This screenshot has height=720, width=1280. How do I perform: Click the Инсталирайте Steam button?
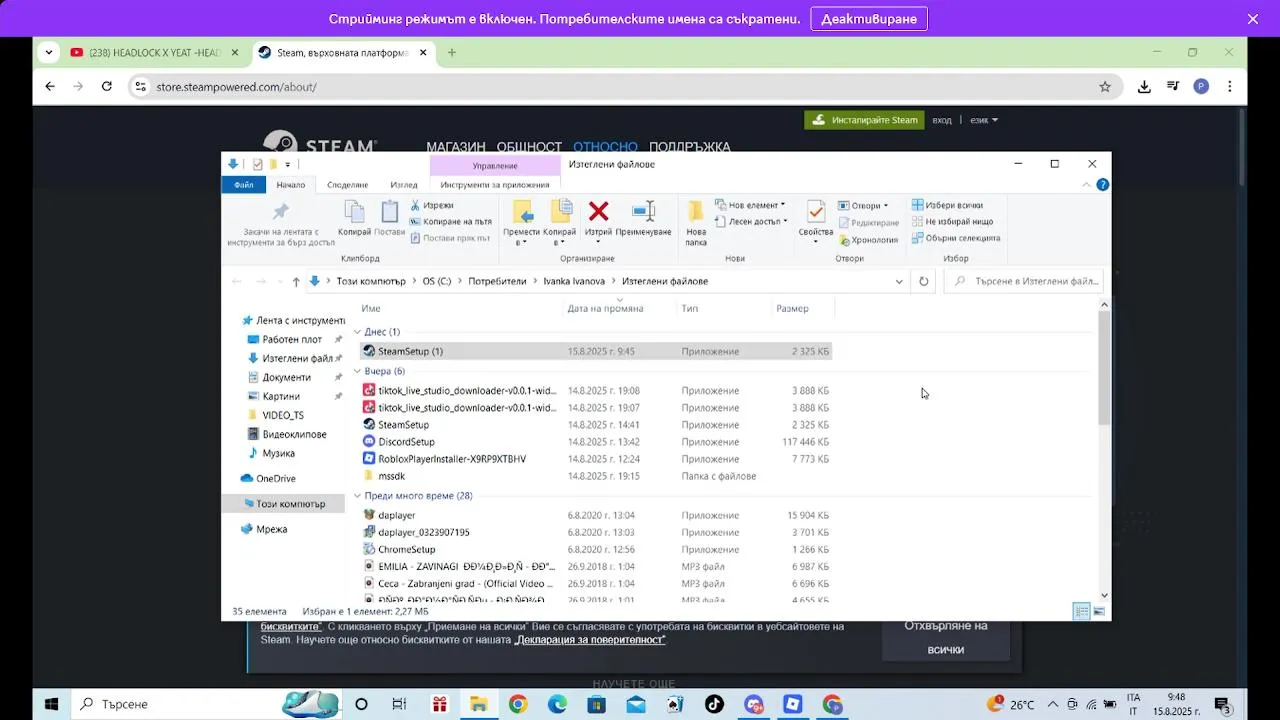click(864, 120)
